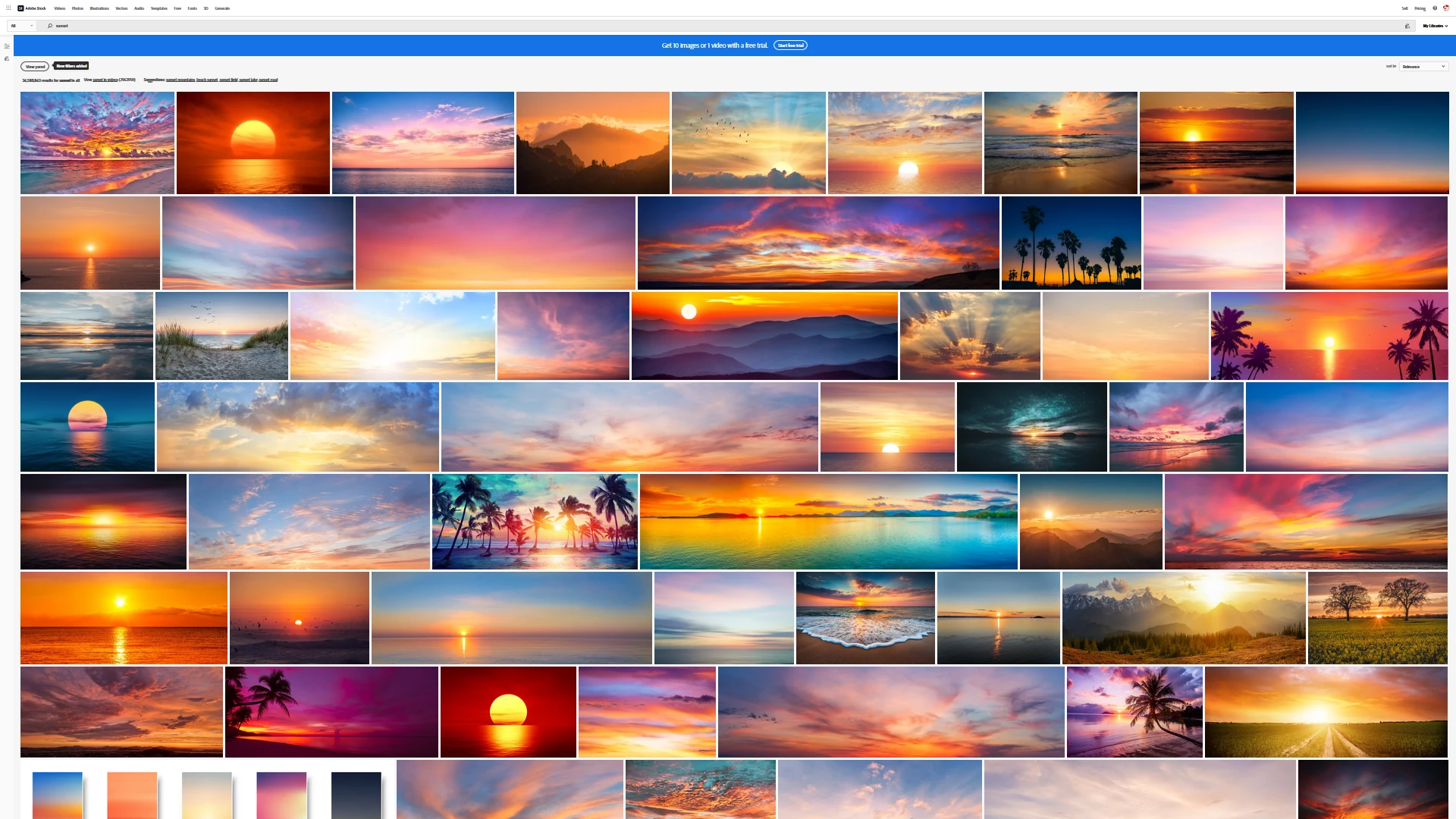
Task: Expand the My Libraries dropdown
Action: coord(1435,26)
